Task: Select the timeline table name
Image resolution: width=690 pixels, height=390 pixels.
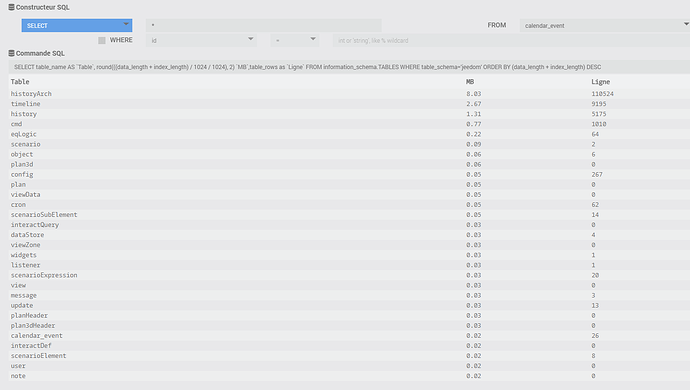Action: [26, 104]
